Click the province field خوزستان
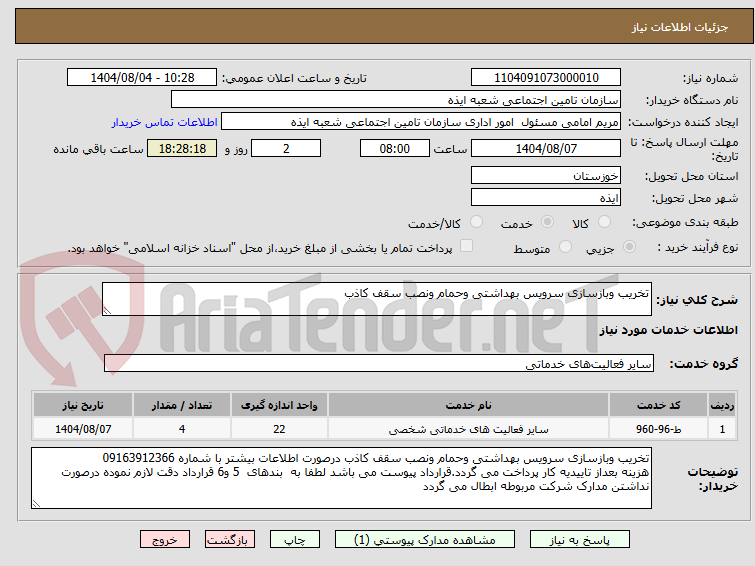 pos(546,175)
